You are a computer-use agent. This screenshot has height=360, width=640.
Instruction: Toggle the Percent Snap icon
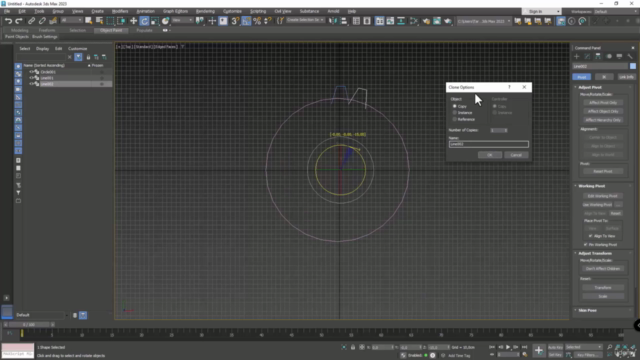[x=257, y=21]
